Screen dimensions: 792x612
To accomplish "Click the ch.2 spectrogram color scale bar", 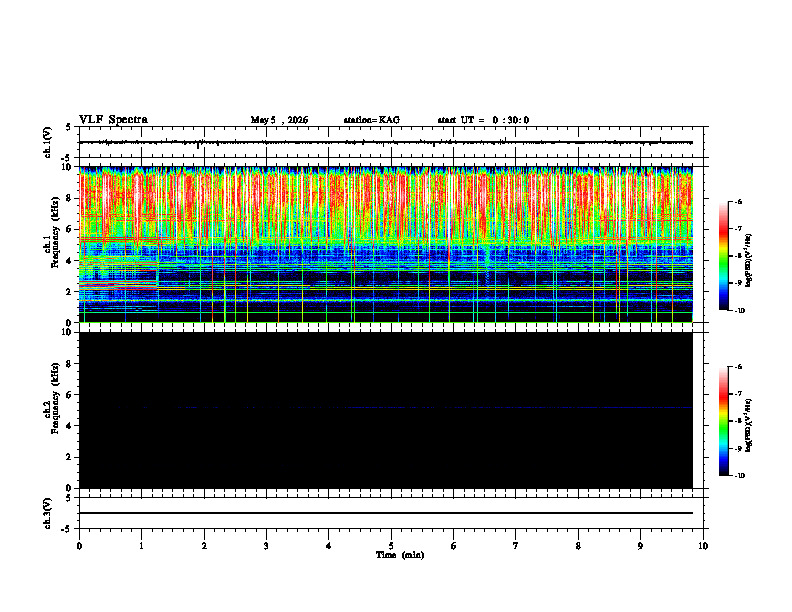I will pos(724,421).
